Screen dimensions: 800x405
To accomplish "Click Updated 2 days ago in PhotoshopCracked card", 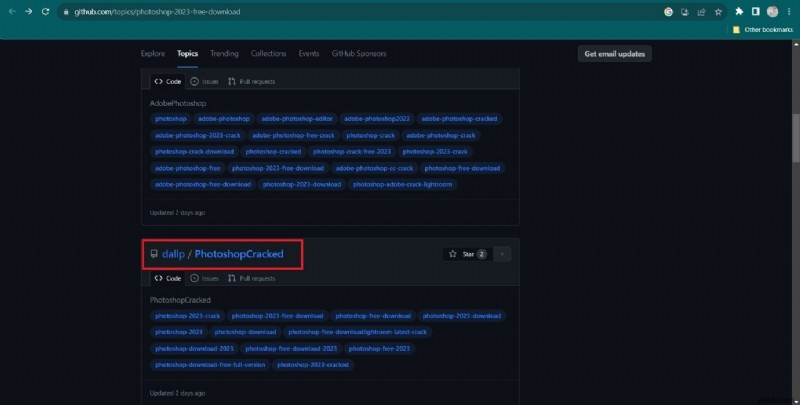I will [x=178, y=393].
